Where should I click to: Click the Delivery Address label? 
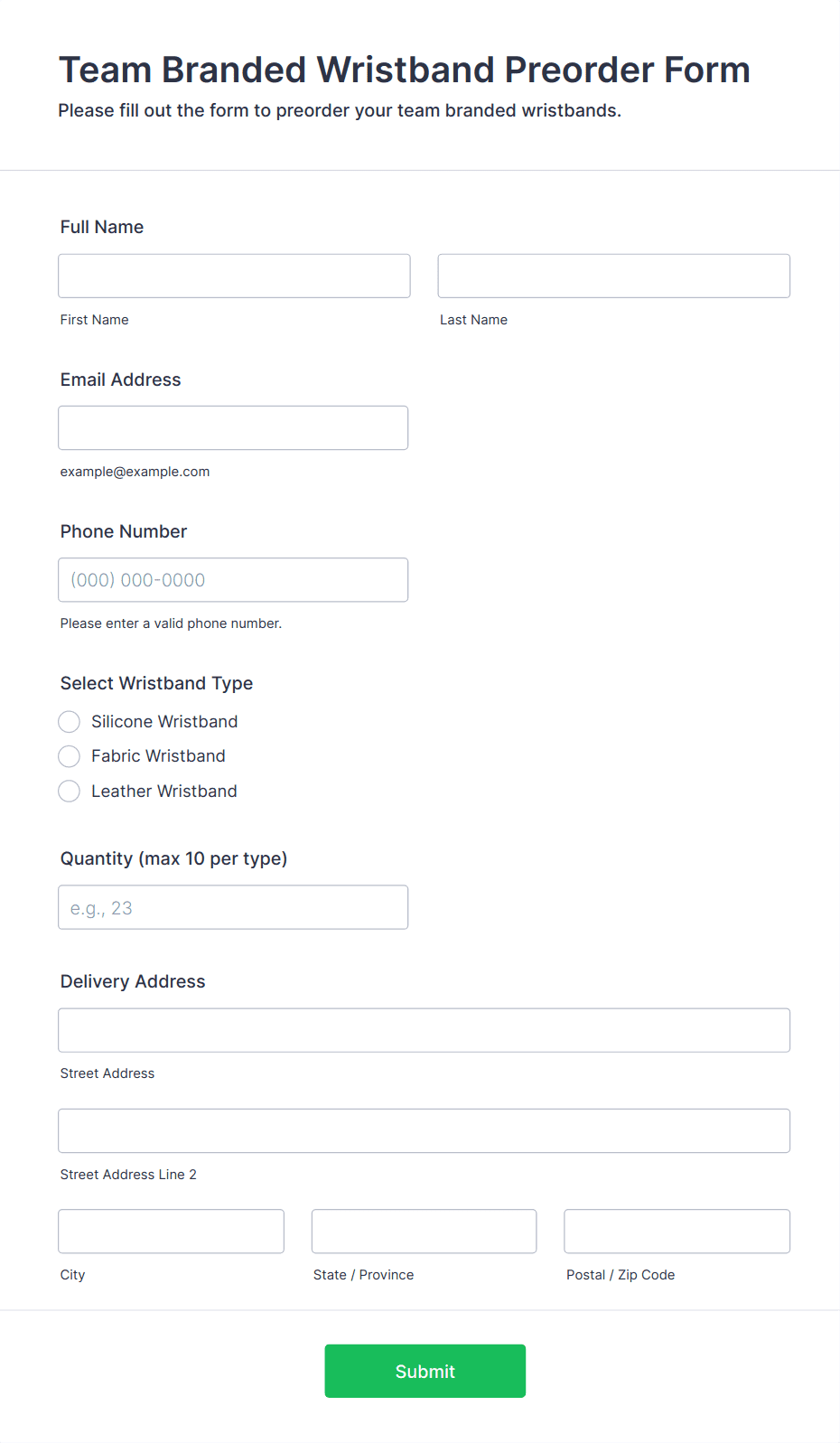133,981
